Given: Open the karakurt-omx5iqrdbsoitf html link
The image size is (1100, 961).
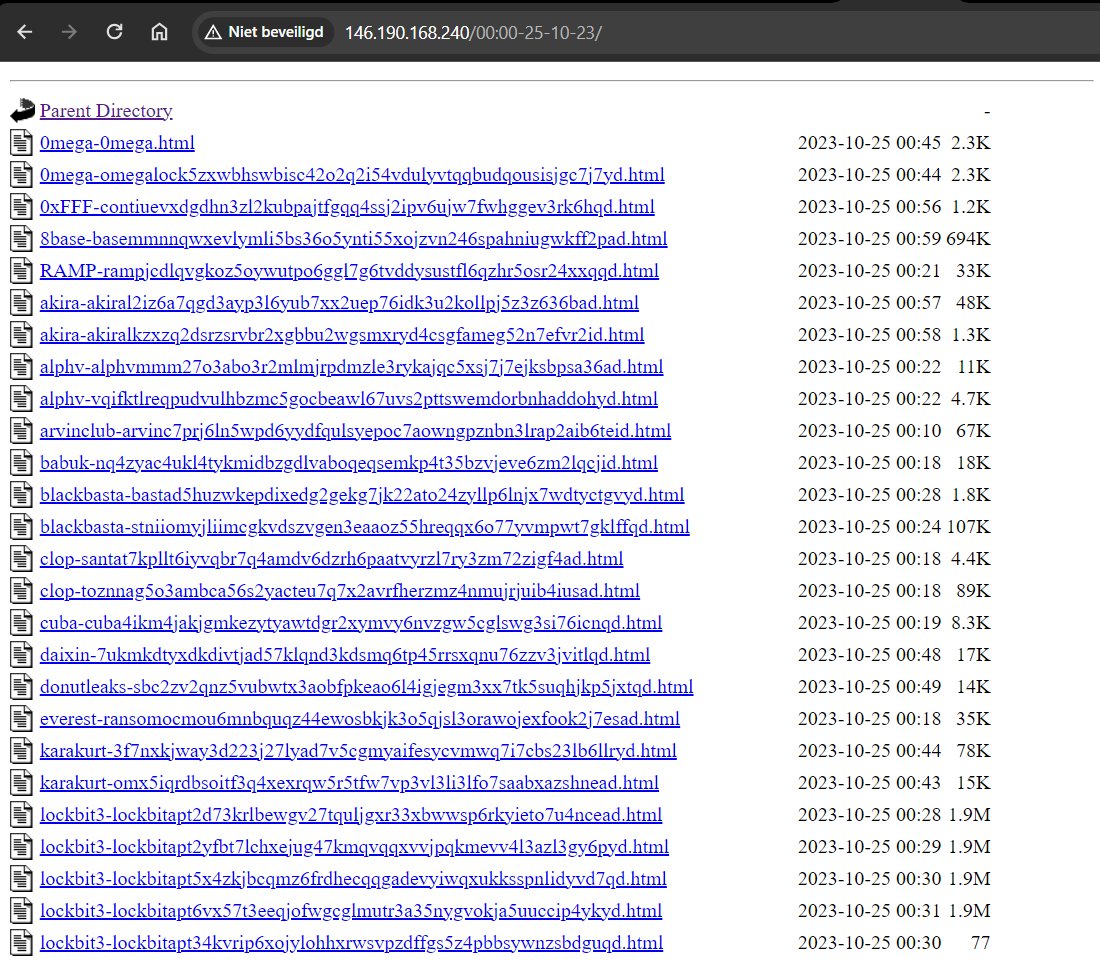Looking at the screenshot, I should 349,783.
